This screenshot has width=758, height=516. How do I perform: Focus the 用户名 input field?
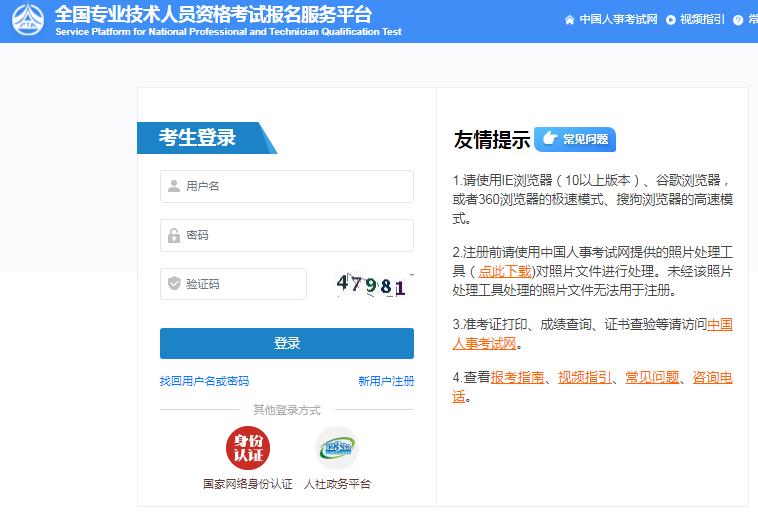coord(295,186)
